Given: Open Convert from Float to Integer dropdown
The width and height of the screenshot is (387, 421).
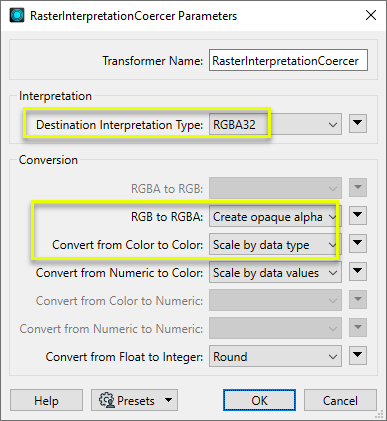Looking at the screenshot, I should [275, 356].
